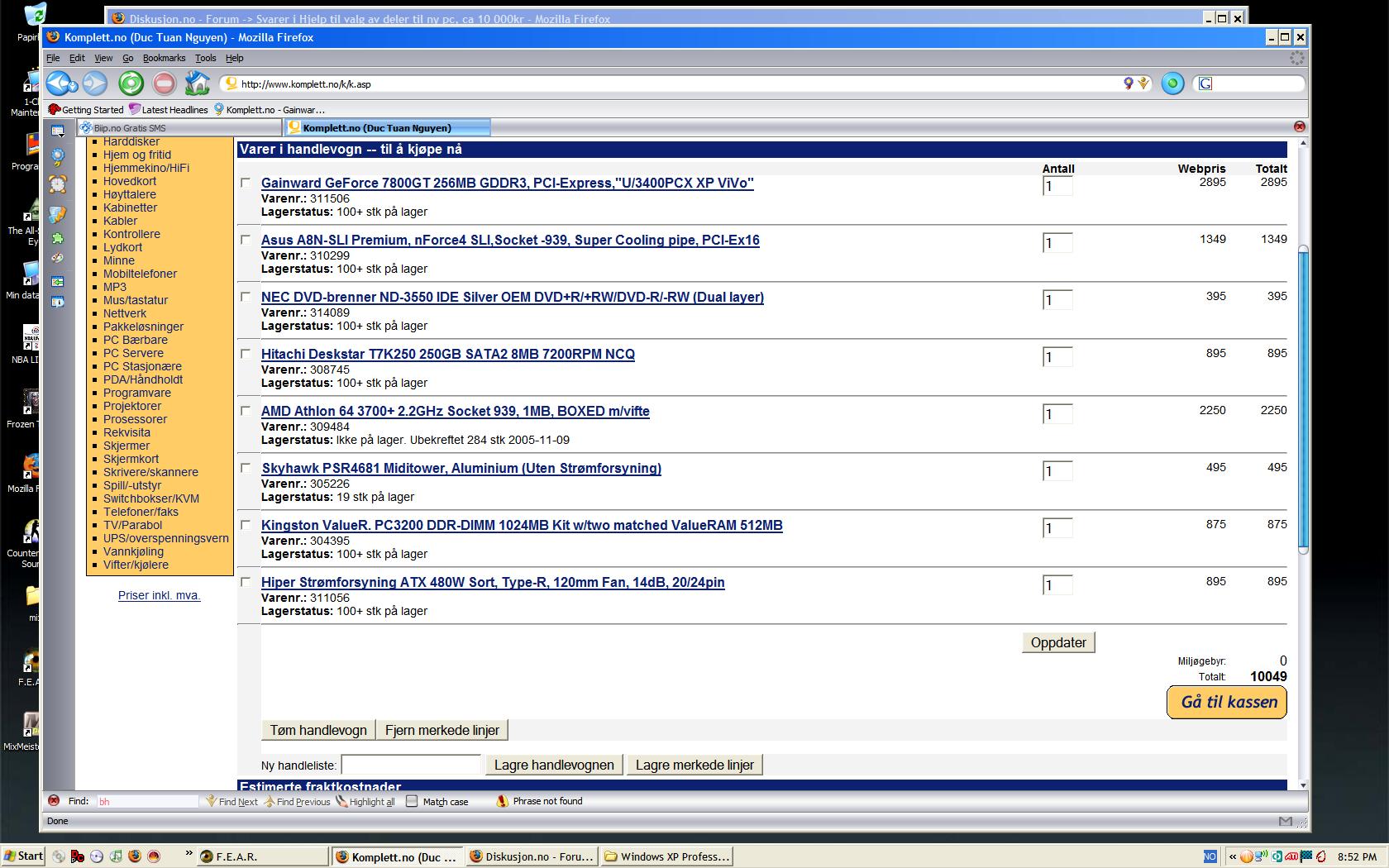Image resolution: width=1389 pixels, height=868 pixels.
Task: Click the blue Go button beside address bar
Action: click(x=1172, y=83)
